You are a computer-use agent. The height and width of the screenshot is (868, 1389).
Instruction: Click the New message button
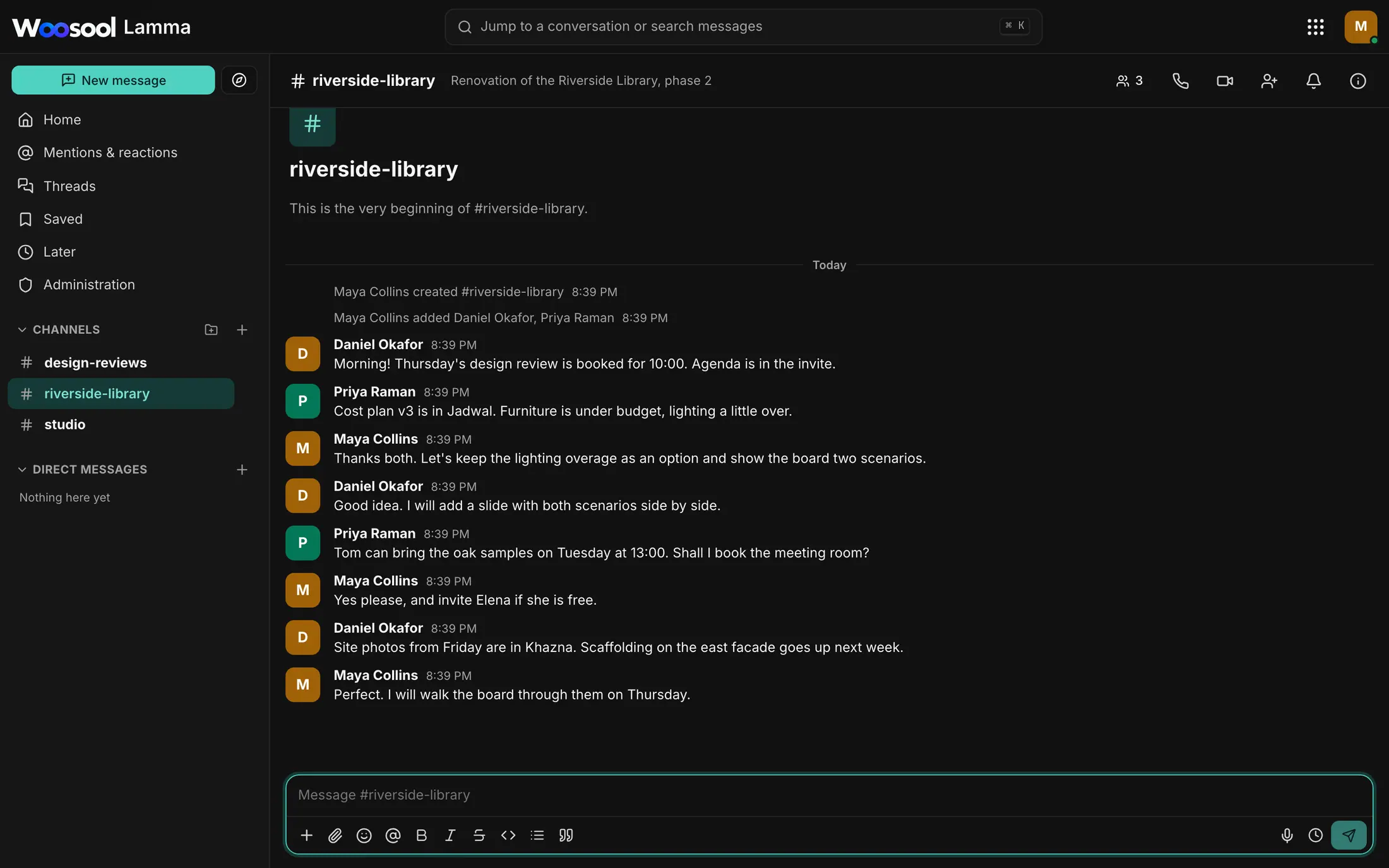coord(113,80)
